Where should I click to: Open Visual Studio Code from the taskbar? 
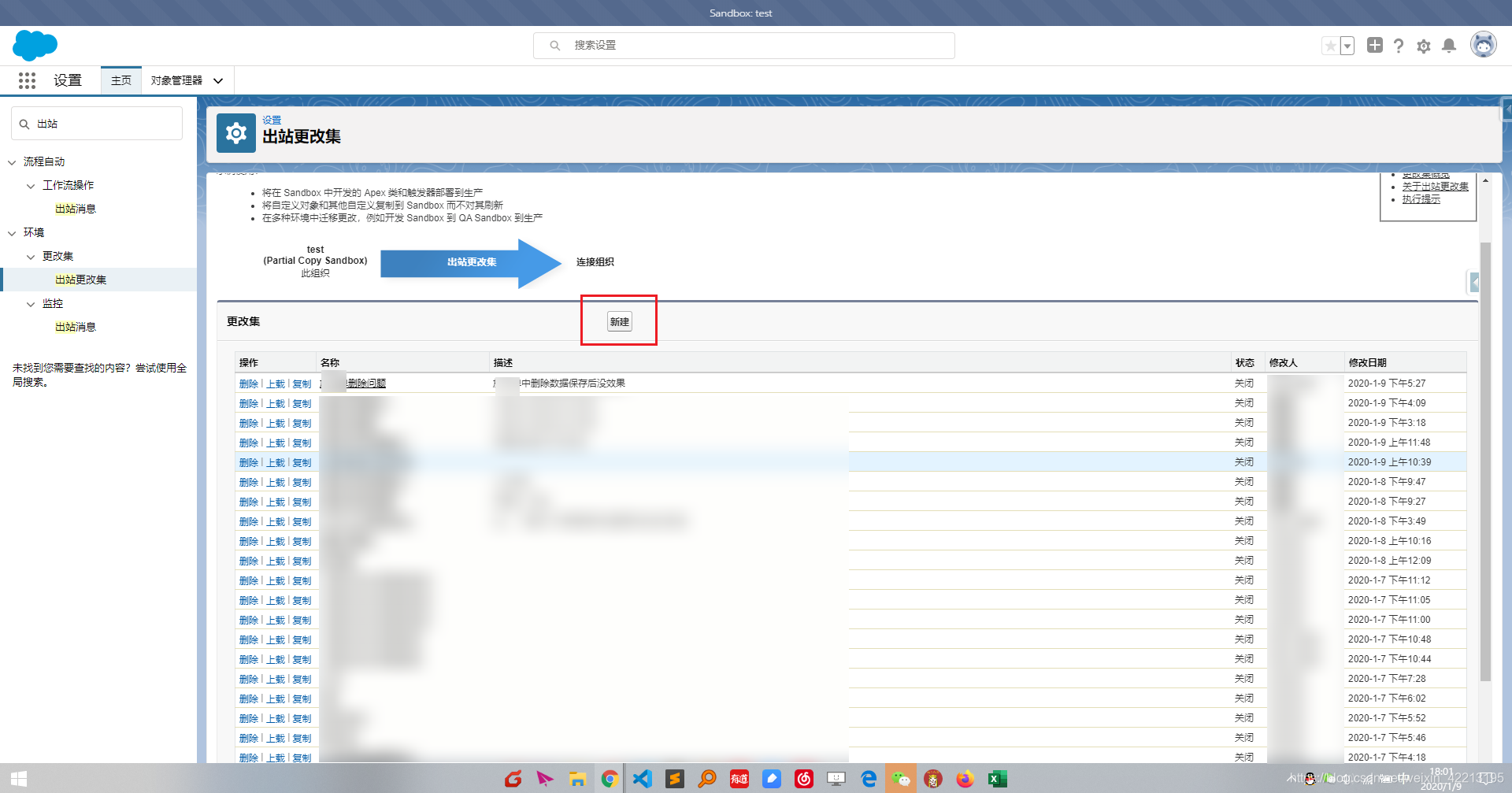point(643,779)
